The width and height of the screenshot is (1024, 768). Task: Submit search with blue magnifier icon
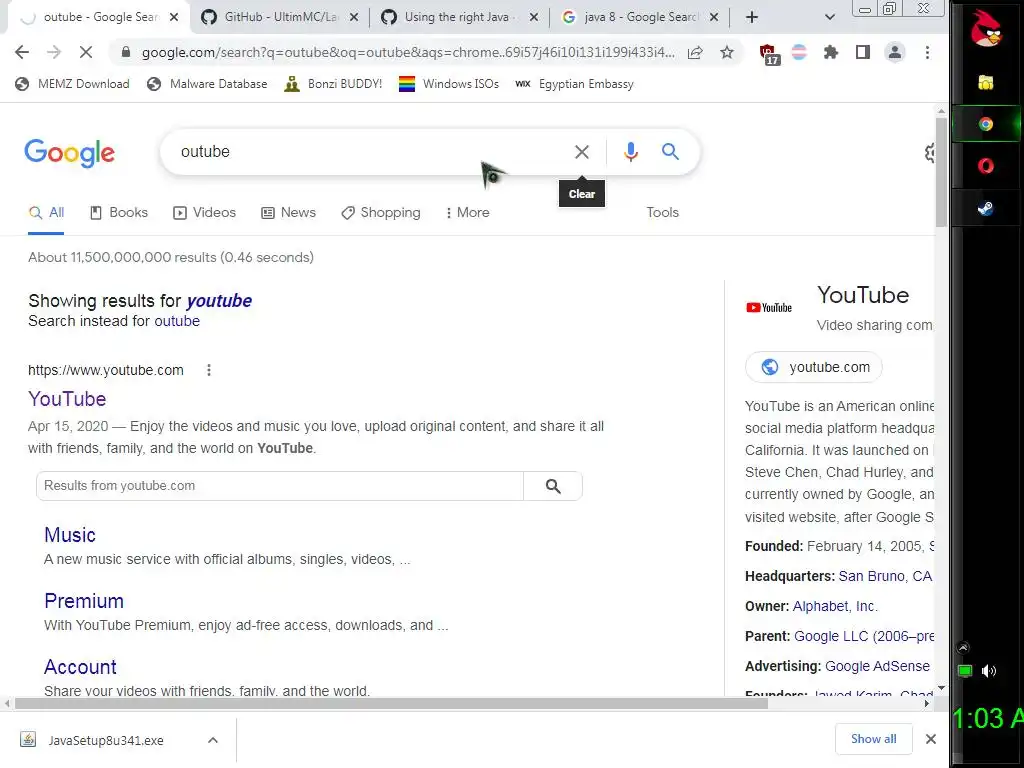(x=670, y=152)
